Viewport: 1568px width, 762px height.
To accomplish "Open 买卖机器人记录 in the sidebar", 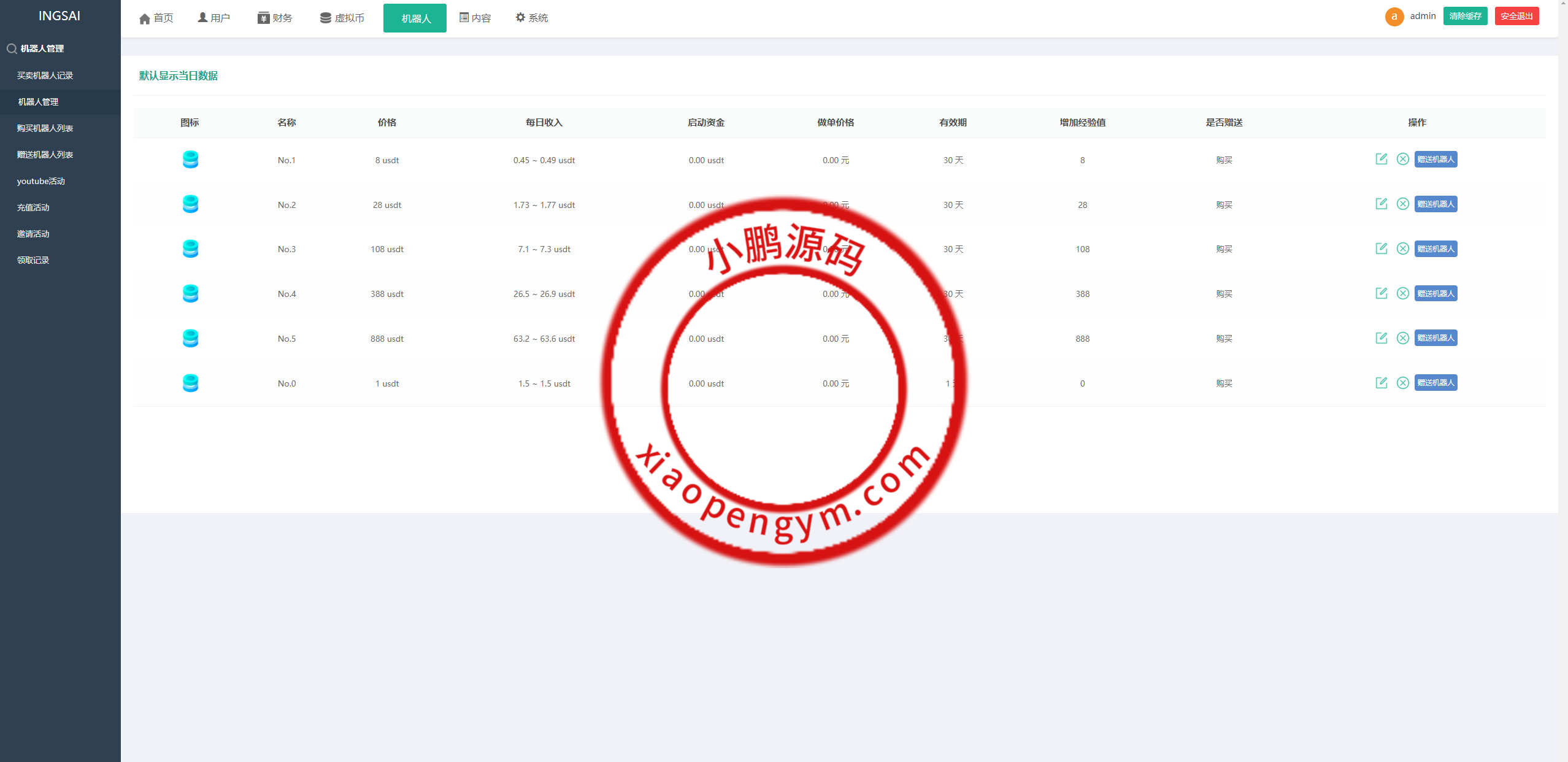I will coord(45,75).
